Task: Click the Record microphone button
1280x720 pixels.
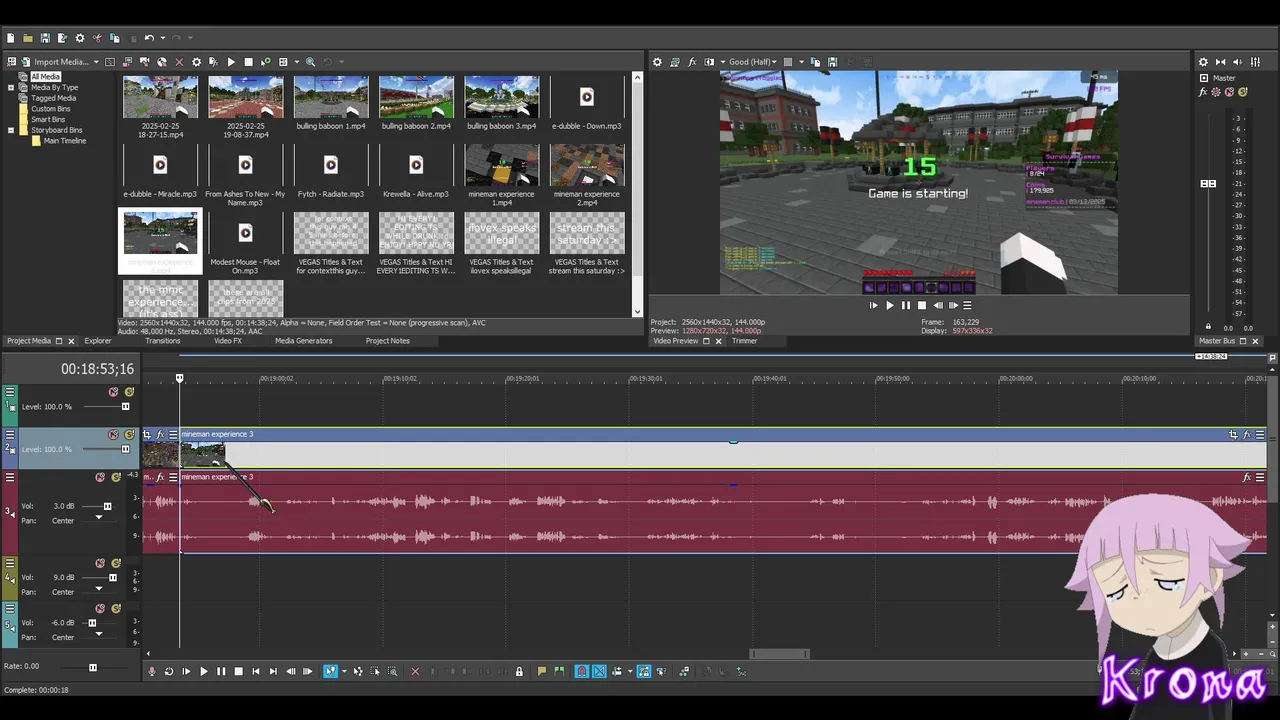Action: coord(152,671)
